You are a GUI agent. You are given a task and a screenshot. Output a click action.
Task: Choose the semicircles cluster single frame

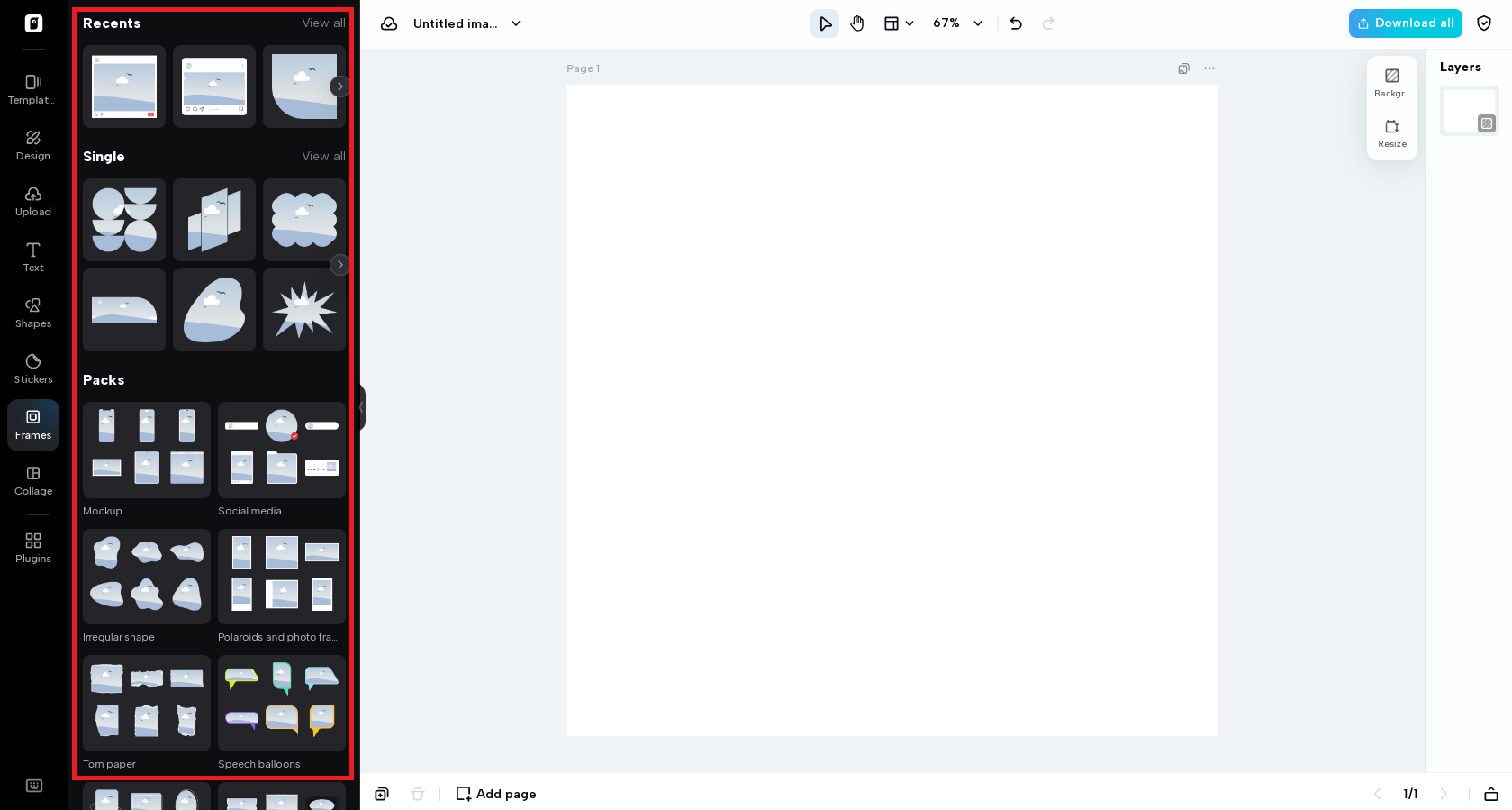(x=124, y=220)
